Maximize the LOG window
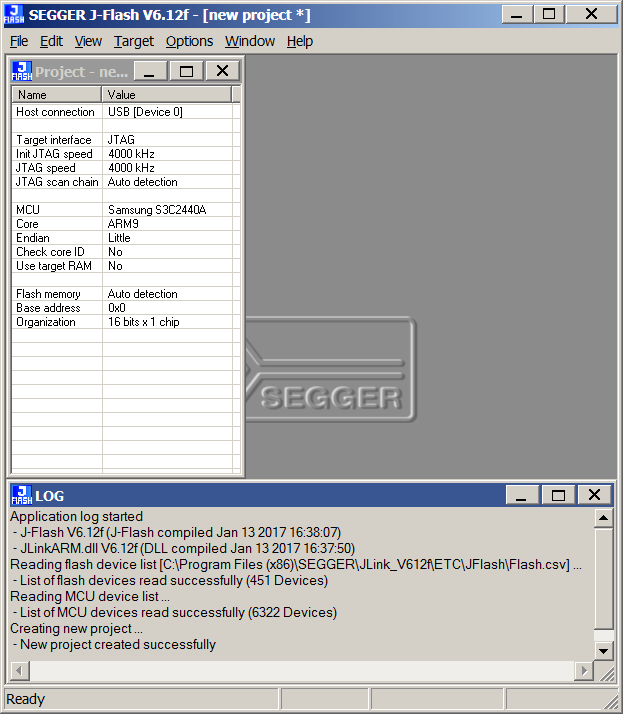Viewport: 623px width, 714px height. 558,495
